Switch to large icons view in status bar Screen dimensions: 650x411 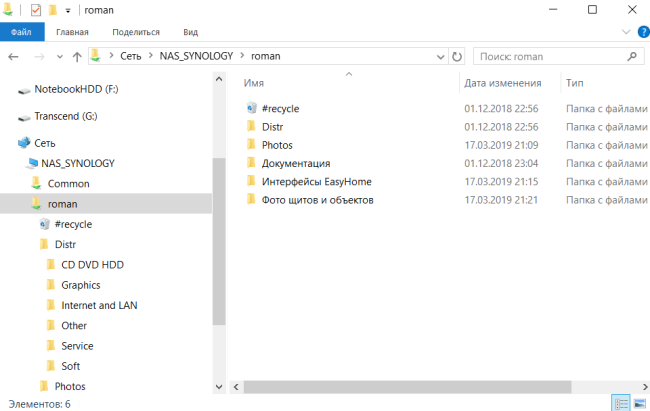[638, 403]
